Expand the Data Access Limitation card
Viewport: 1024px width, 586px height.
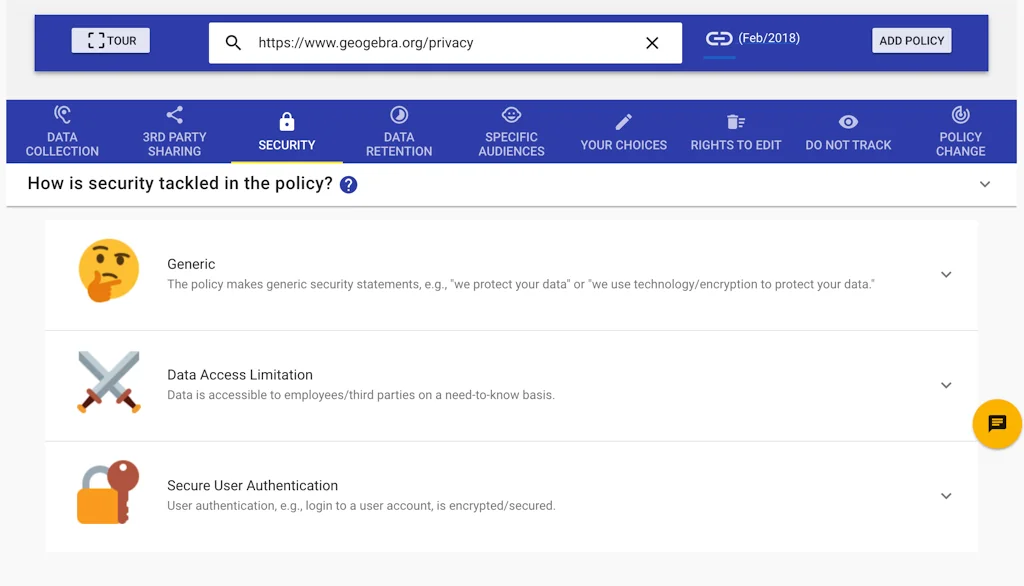(946, 385)
